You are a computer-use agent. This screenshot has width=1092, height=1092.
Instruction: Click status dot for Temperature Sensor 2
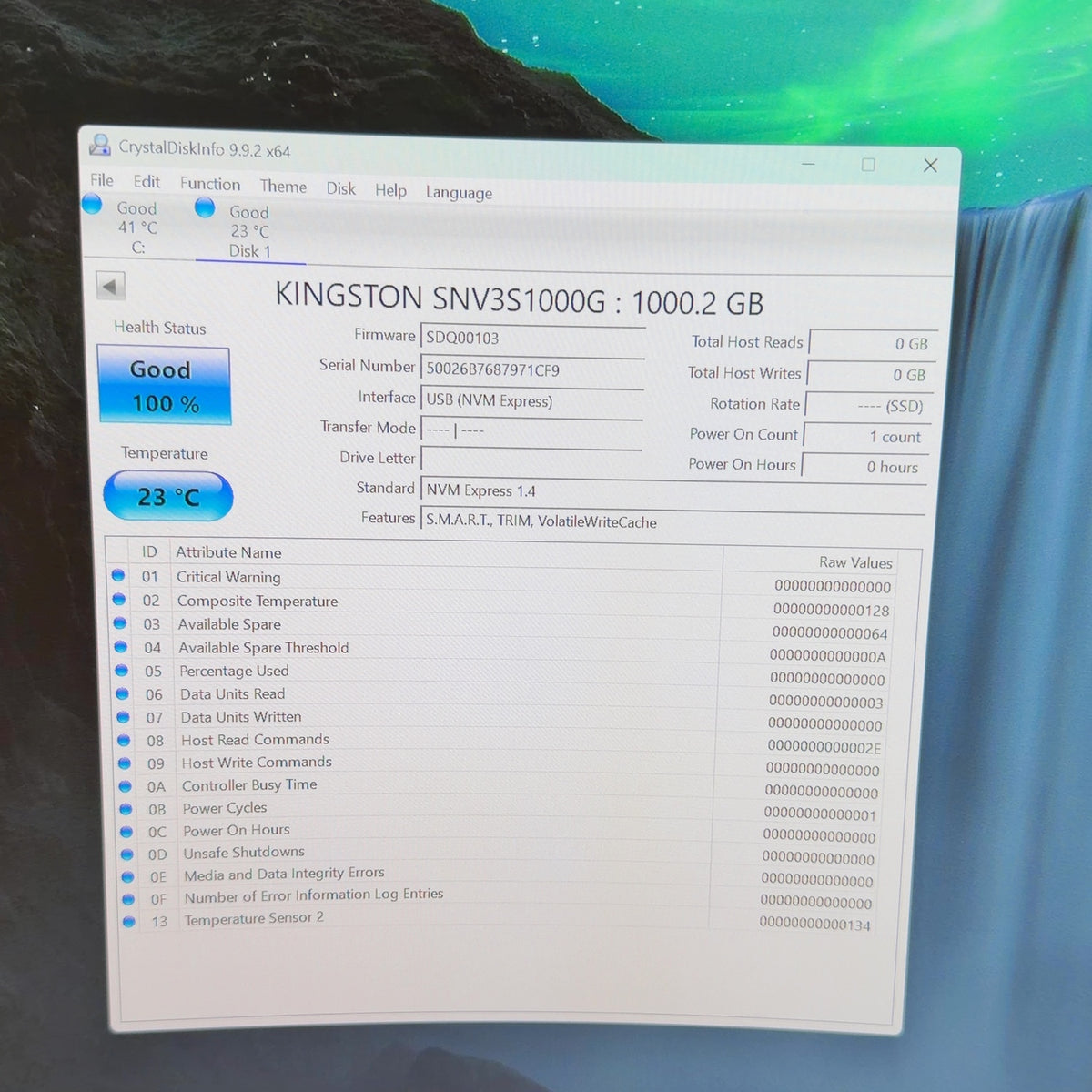click(x=129, y=921)
